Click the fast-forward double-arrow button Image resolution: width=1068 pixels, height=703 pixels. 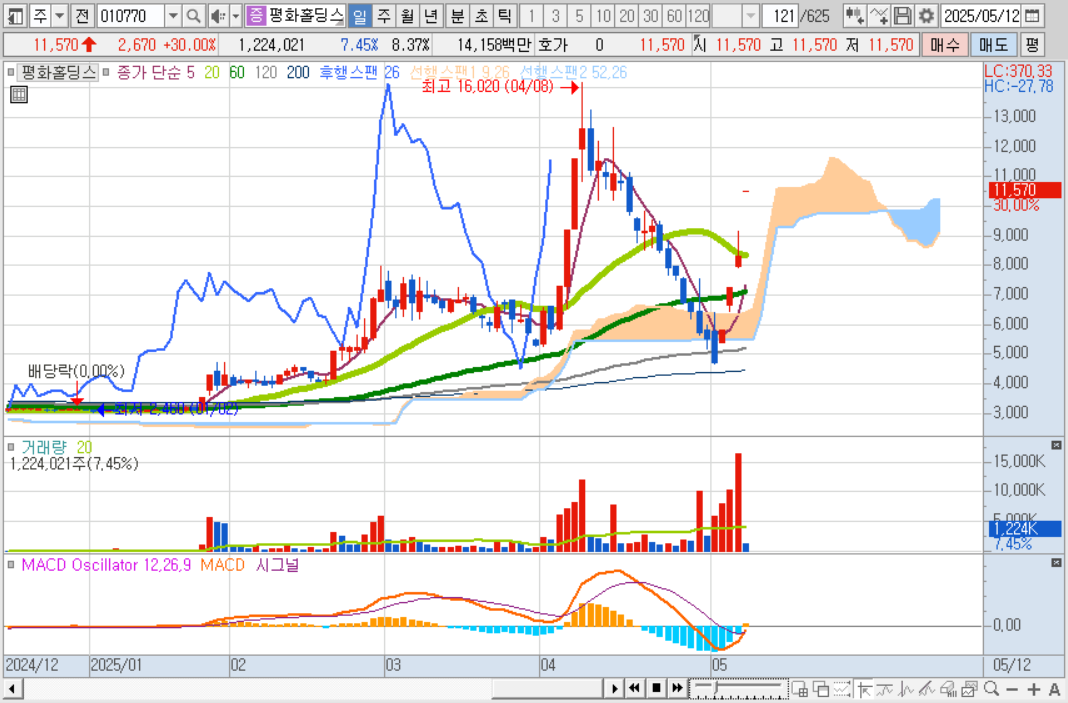(676, 688)
